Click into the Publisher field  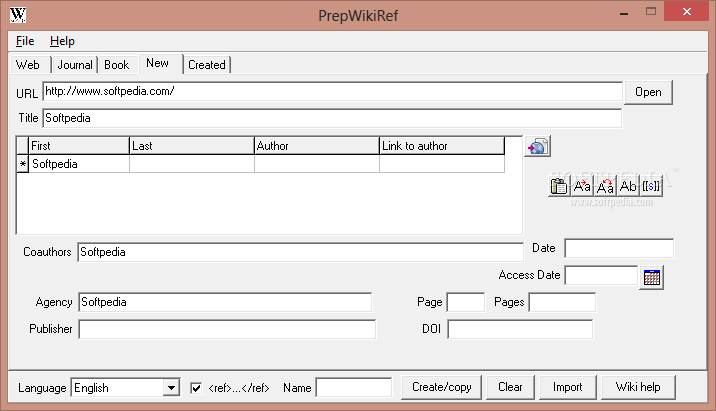coord(227,329)
